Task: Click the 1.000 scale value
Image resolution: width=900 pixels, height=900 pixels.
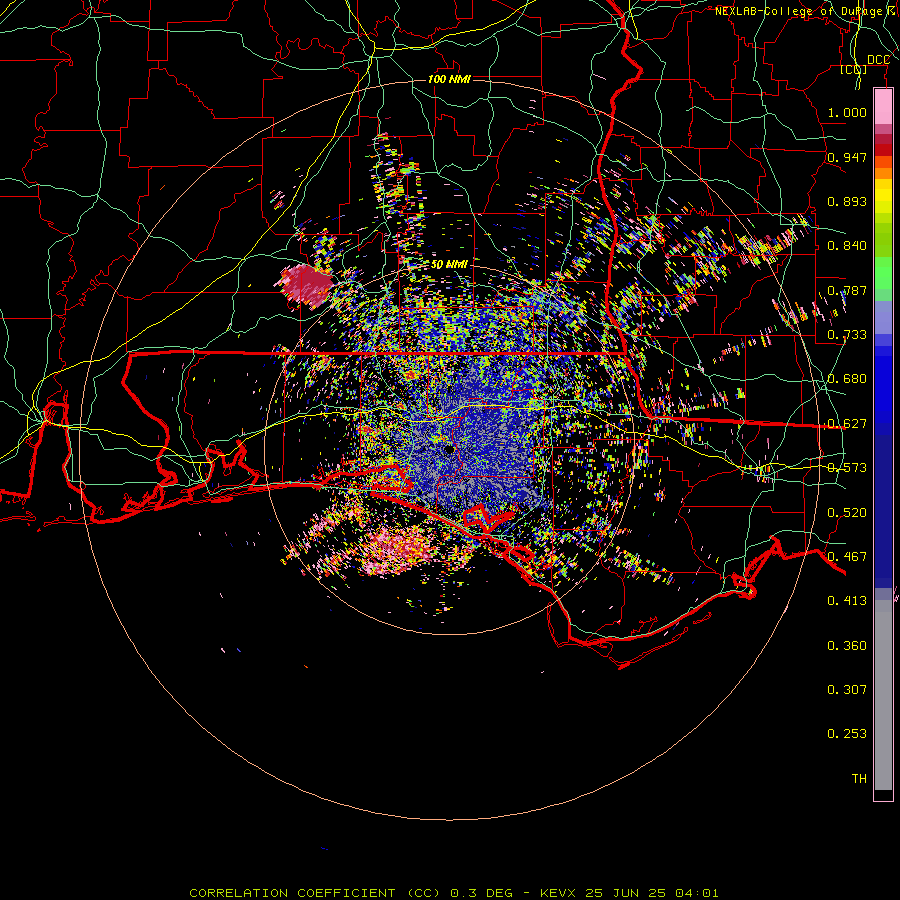Action: (847, 112)
